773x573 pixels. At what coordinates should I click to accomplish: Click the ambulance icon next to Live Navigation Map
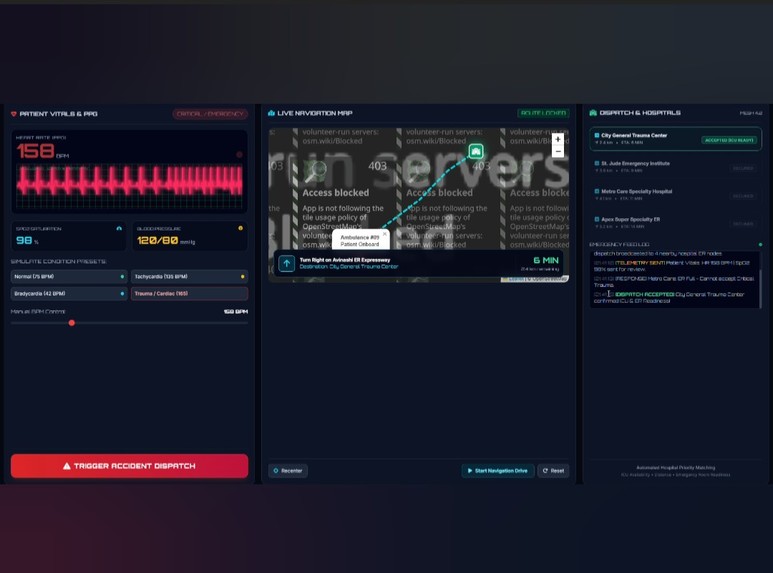[271, 113]
